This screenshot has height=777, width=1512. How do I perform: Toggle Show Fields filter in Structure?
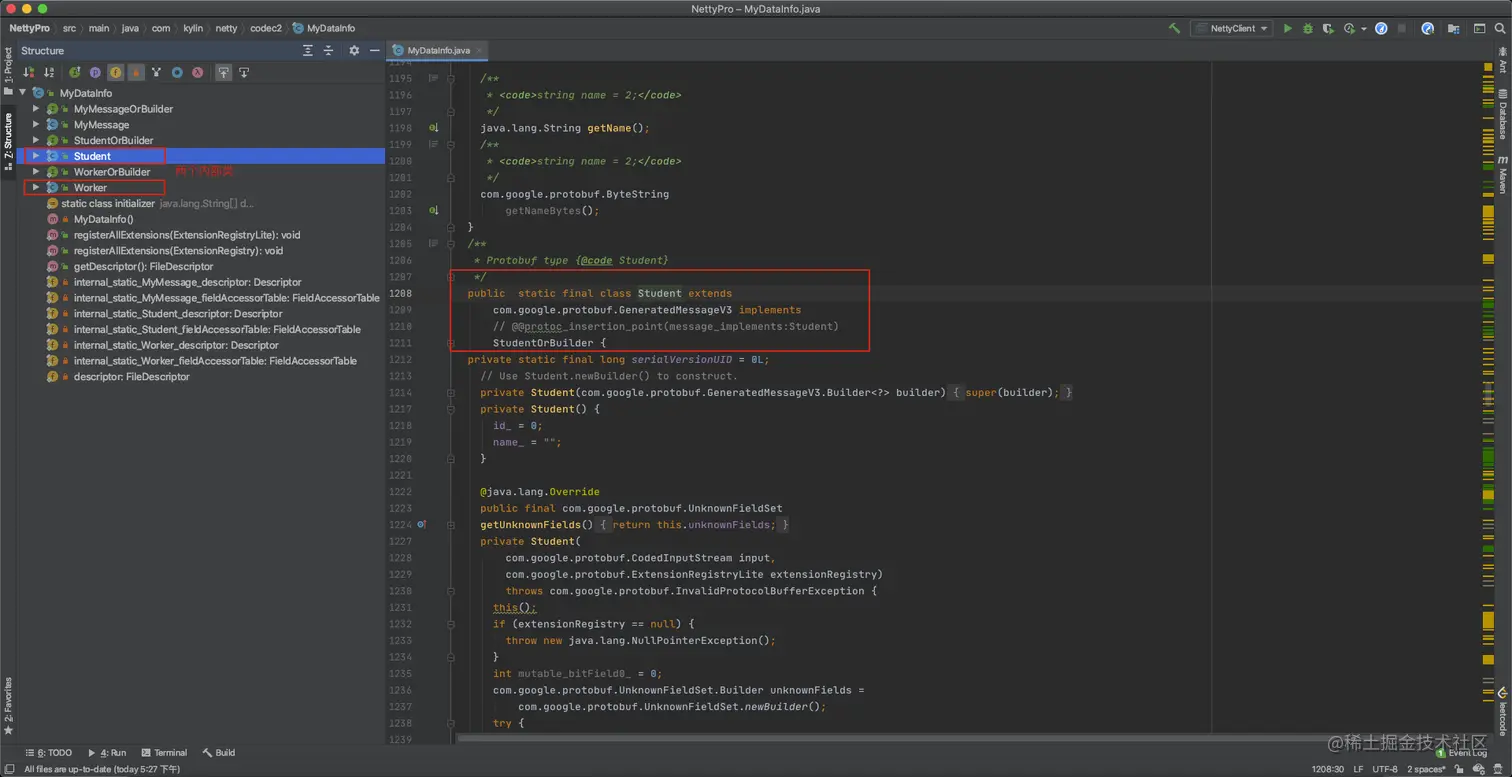click(x=116, y=73)
